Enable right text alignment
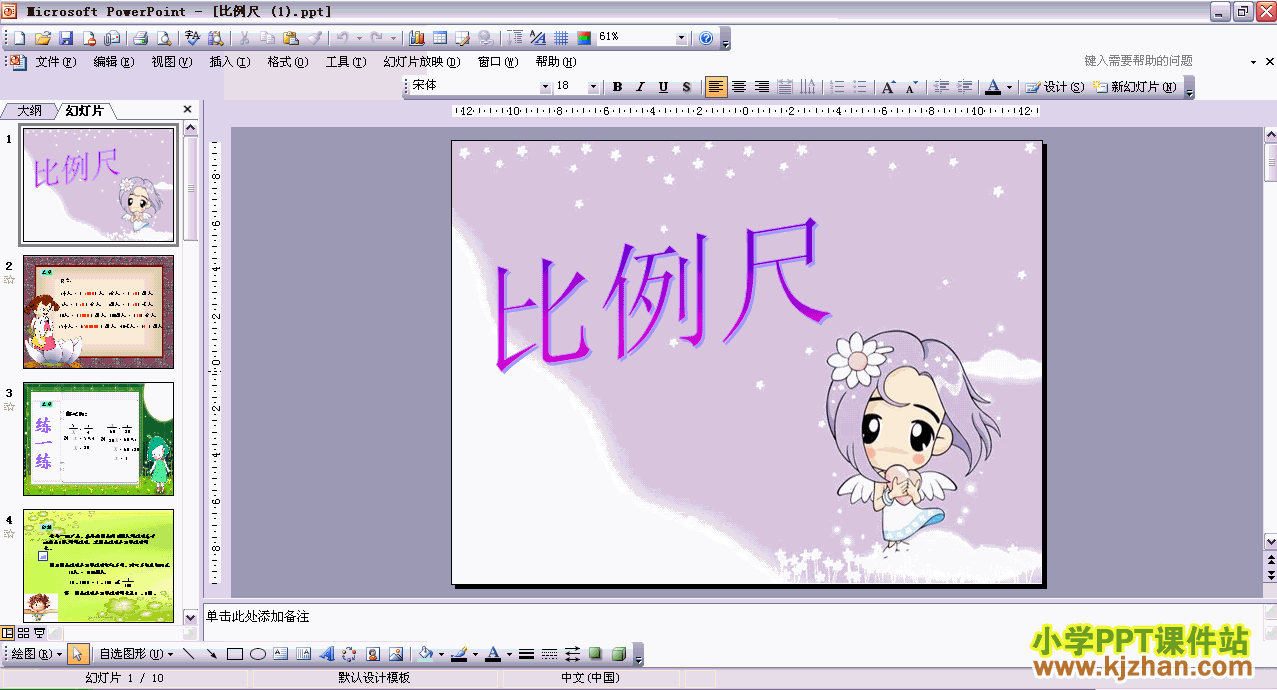1277x690 pixels. click(x=762, y=87)
